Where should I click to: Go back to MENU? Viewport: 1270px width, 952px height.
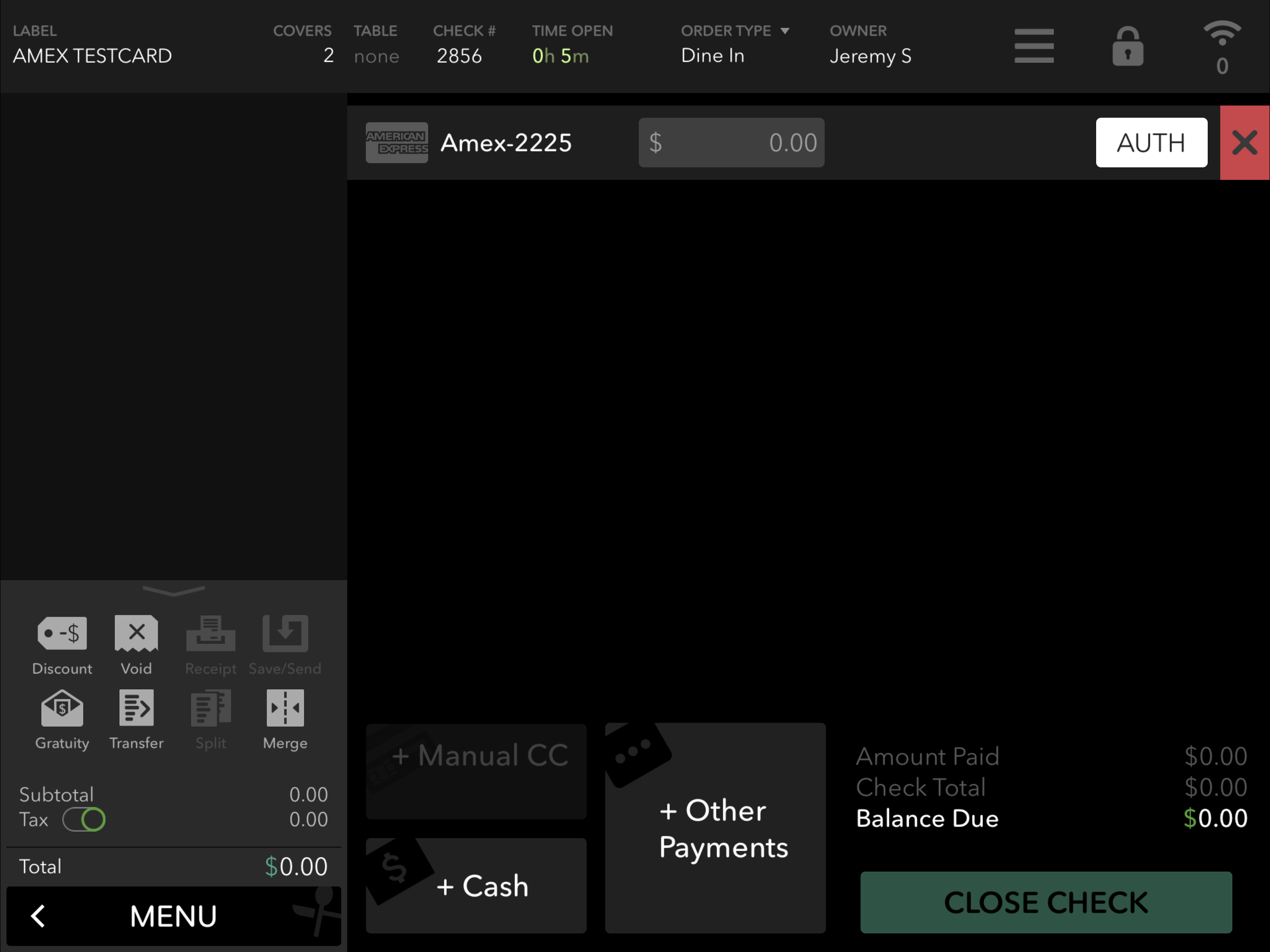(173, 916)
